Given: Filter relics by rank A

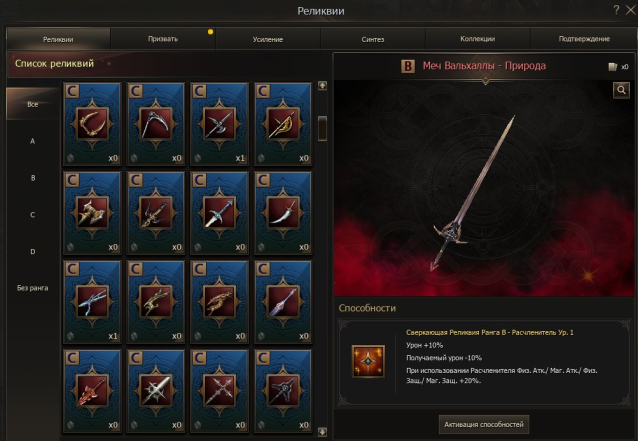Looking at the screenshot, I should 33,141.
